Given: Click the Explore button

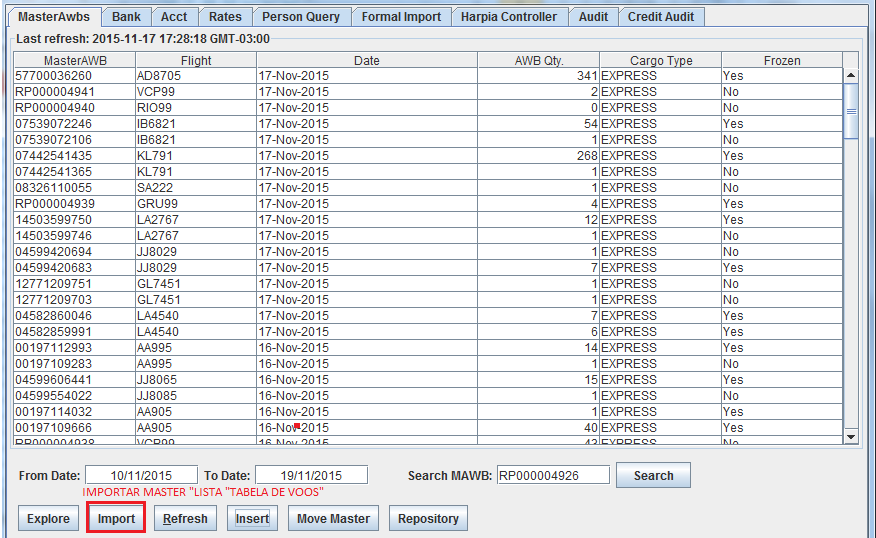Looking at the screenshot, I should point(48,518).
